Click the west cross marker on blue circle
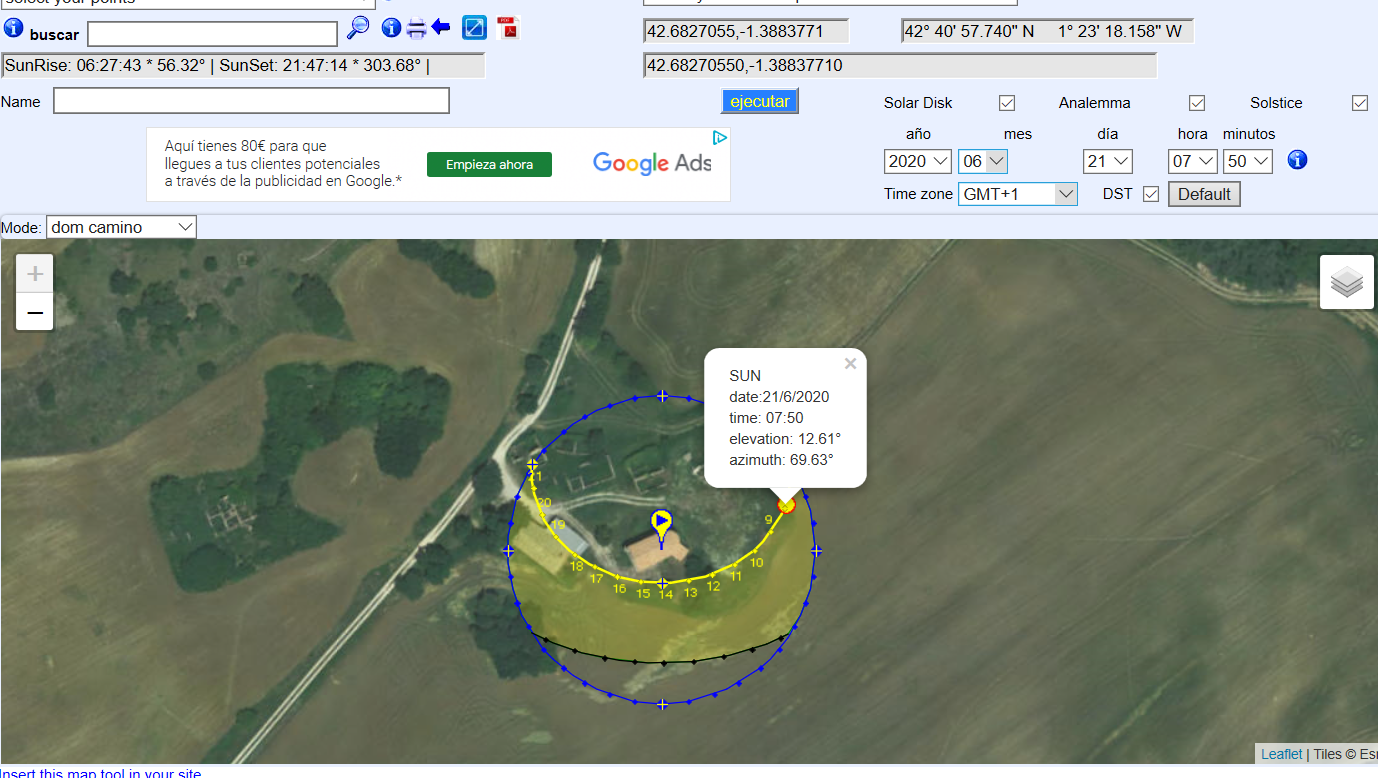Screen dimensions: 1378x778 tap(508, 551)
